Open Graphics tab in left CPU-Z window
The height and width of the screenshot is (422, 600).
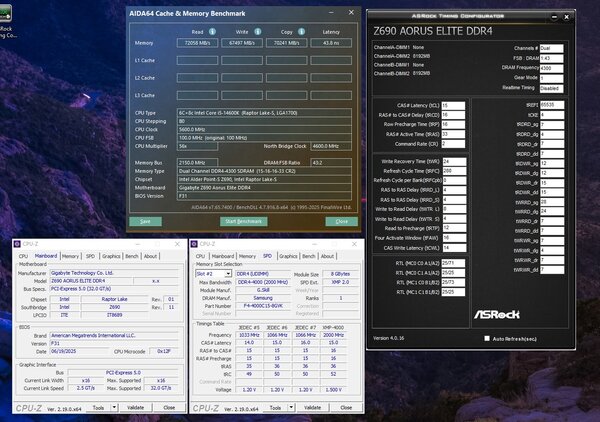111,256
